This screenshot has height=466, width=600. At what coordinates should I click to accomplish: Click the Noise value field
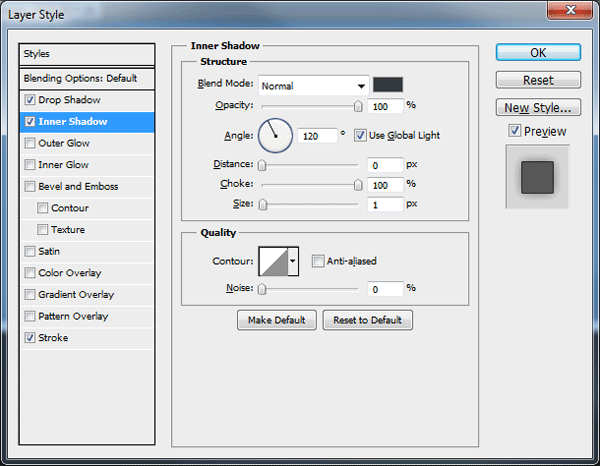(385, 289)
